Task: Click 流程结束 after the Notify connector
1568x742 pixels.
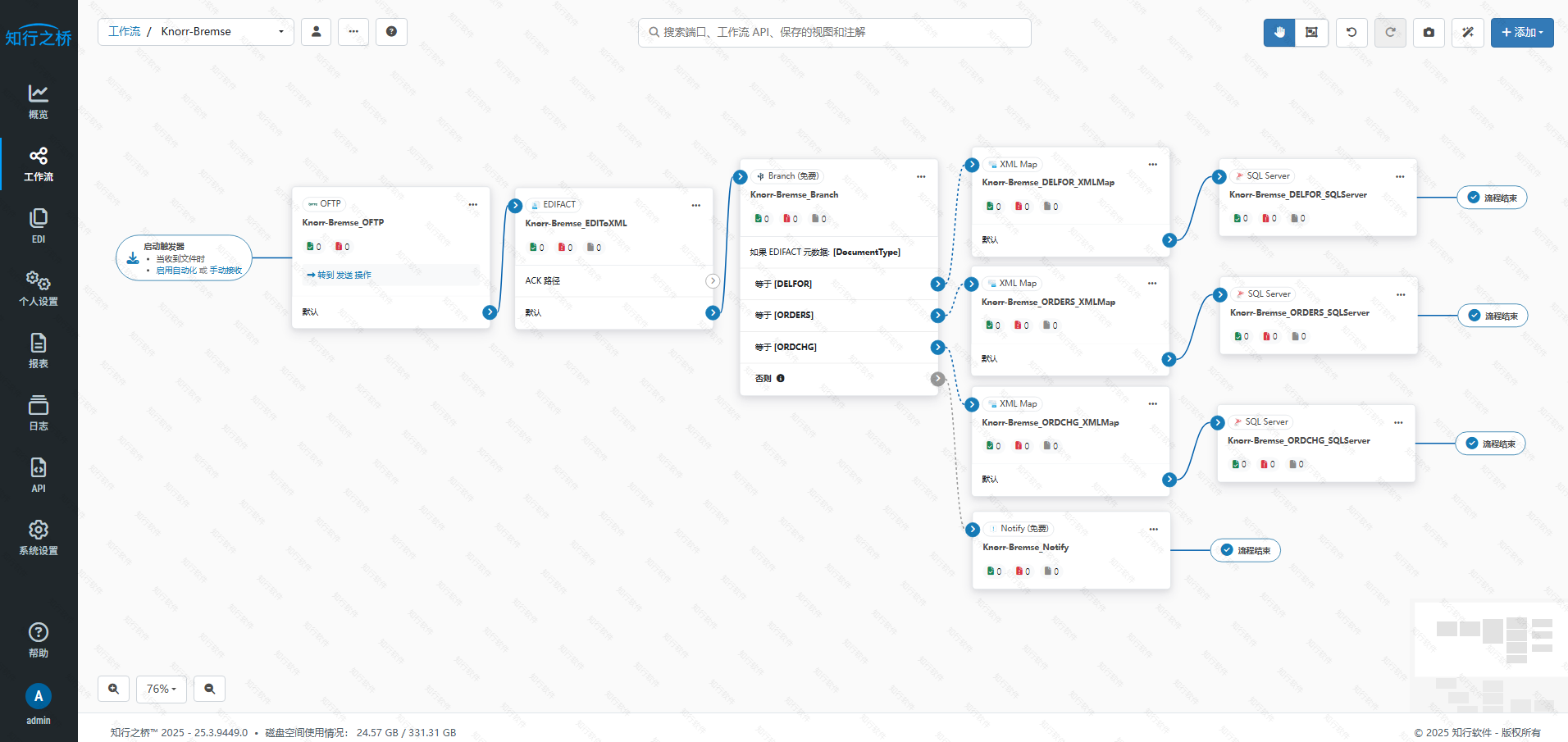Action: (1245, 550)
